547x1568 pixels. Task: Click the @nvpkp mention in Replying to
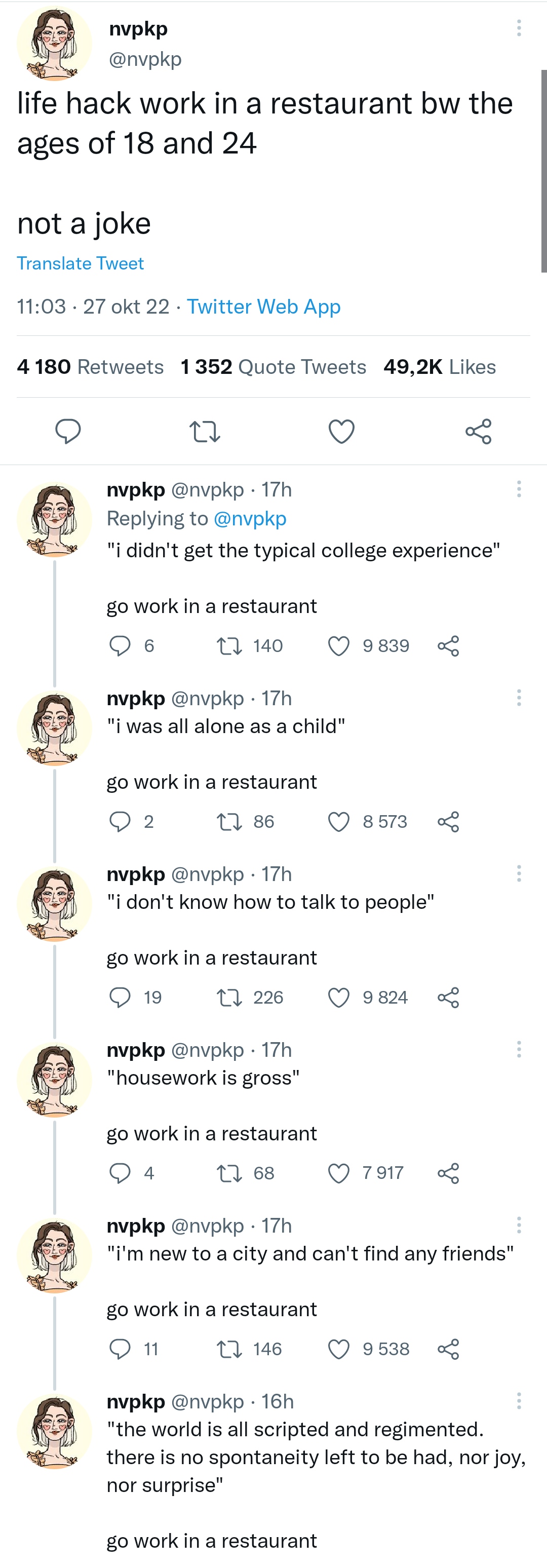coord(250,518)
